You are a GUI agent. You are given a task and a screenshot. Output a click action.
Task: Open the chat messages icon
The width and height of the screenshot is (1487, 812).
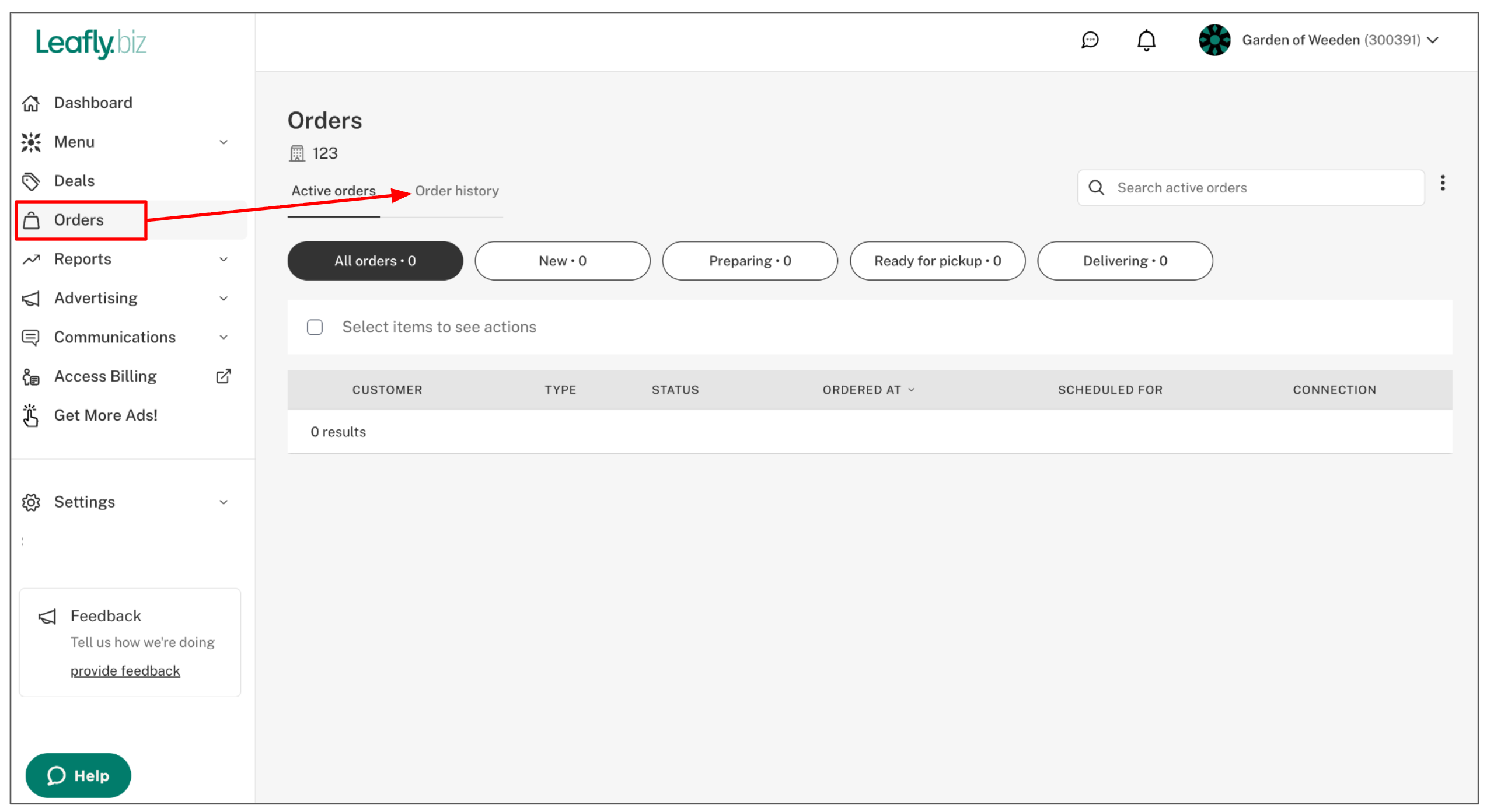1090,40
